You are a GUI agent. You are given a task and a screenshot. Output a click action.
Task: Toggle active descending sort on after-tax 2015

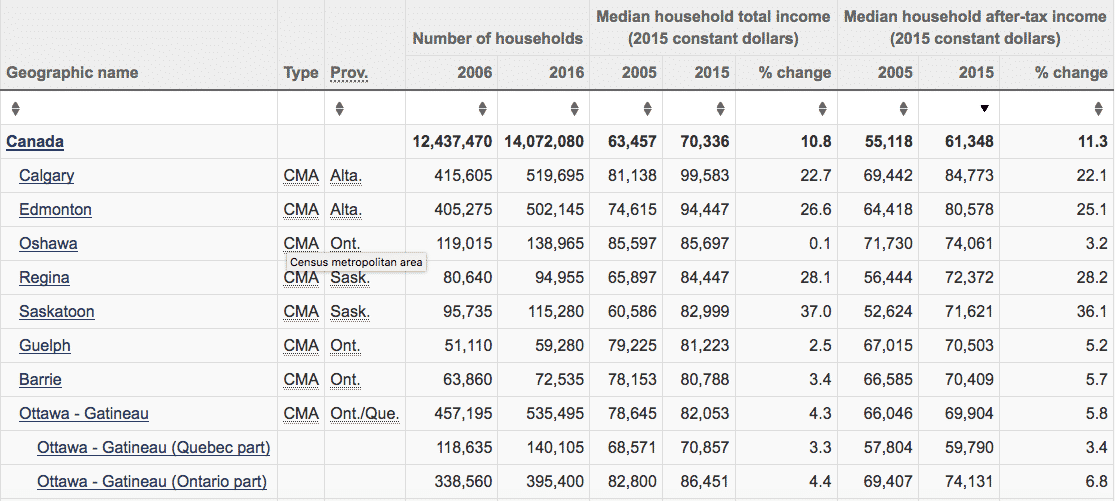pyautogui.click(x=984, y=109)
